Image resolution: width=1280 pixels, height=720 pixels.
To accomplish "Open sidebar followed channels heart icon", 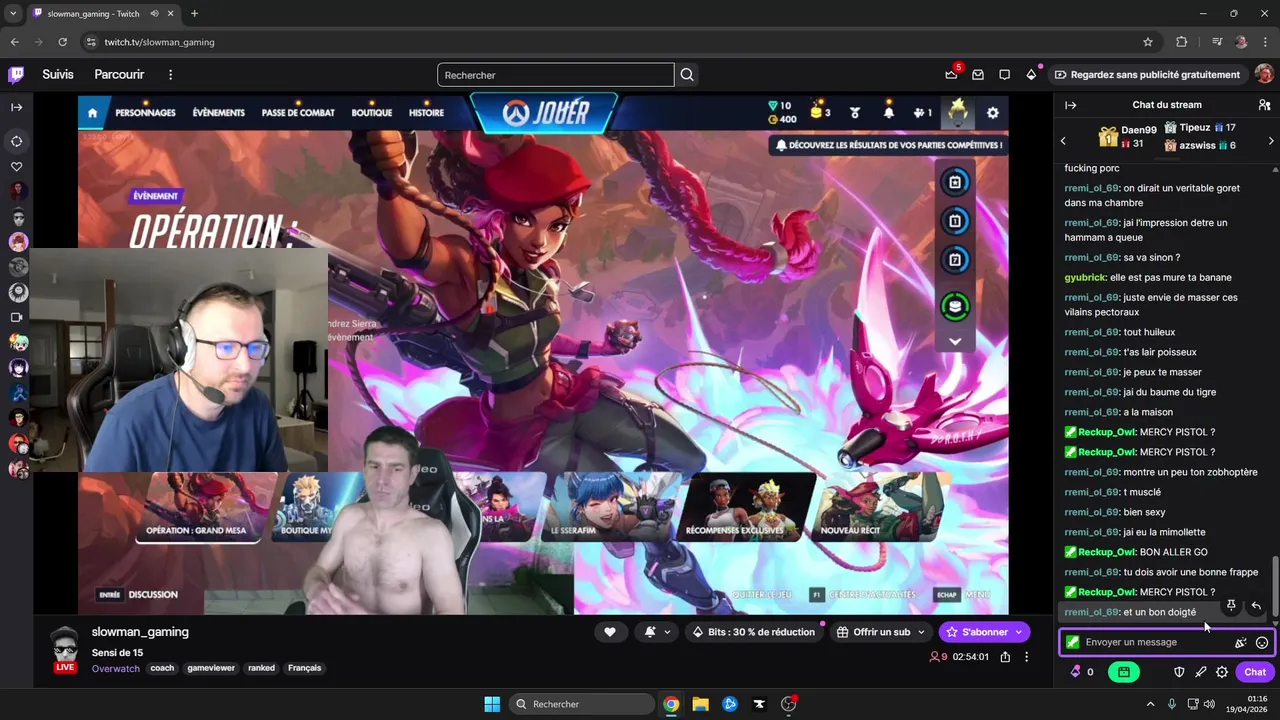I will (17, 167).
